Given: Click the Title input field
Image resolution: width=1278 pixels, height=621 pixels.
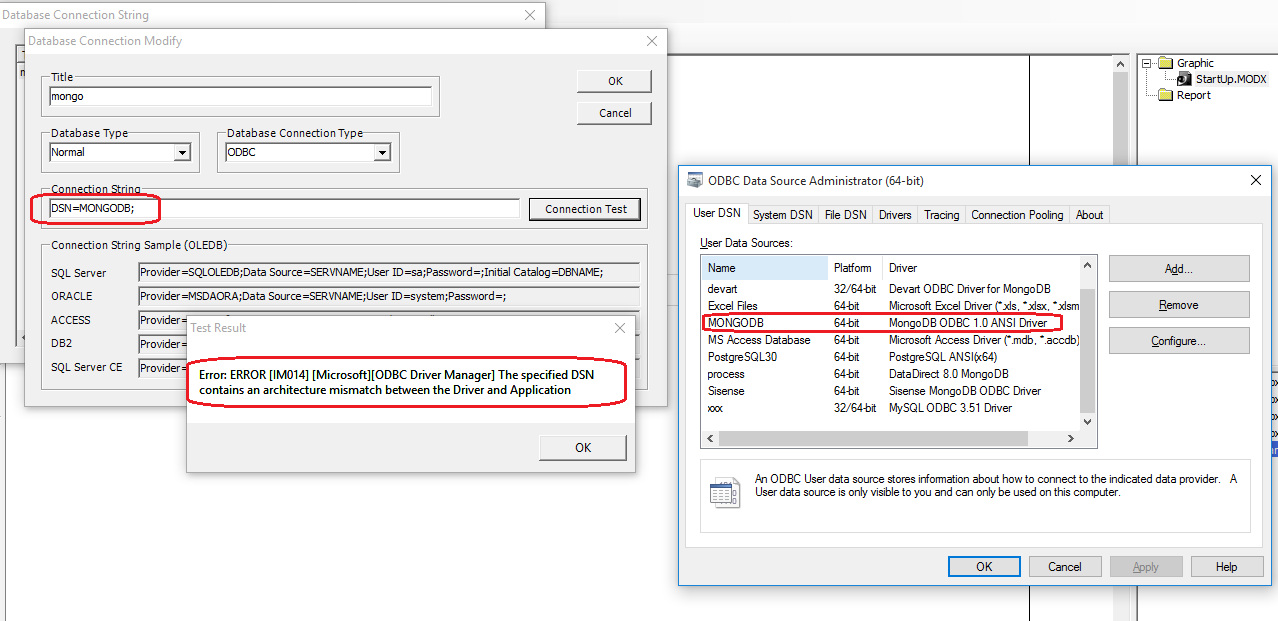Looking at the screenshot, I should pyautogui.click(x=240, y=97).
